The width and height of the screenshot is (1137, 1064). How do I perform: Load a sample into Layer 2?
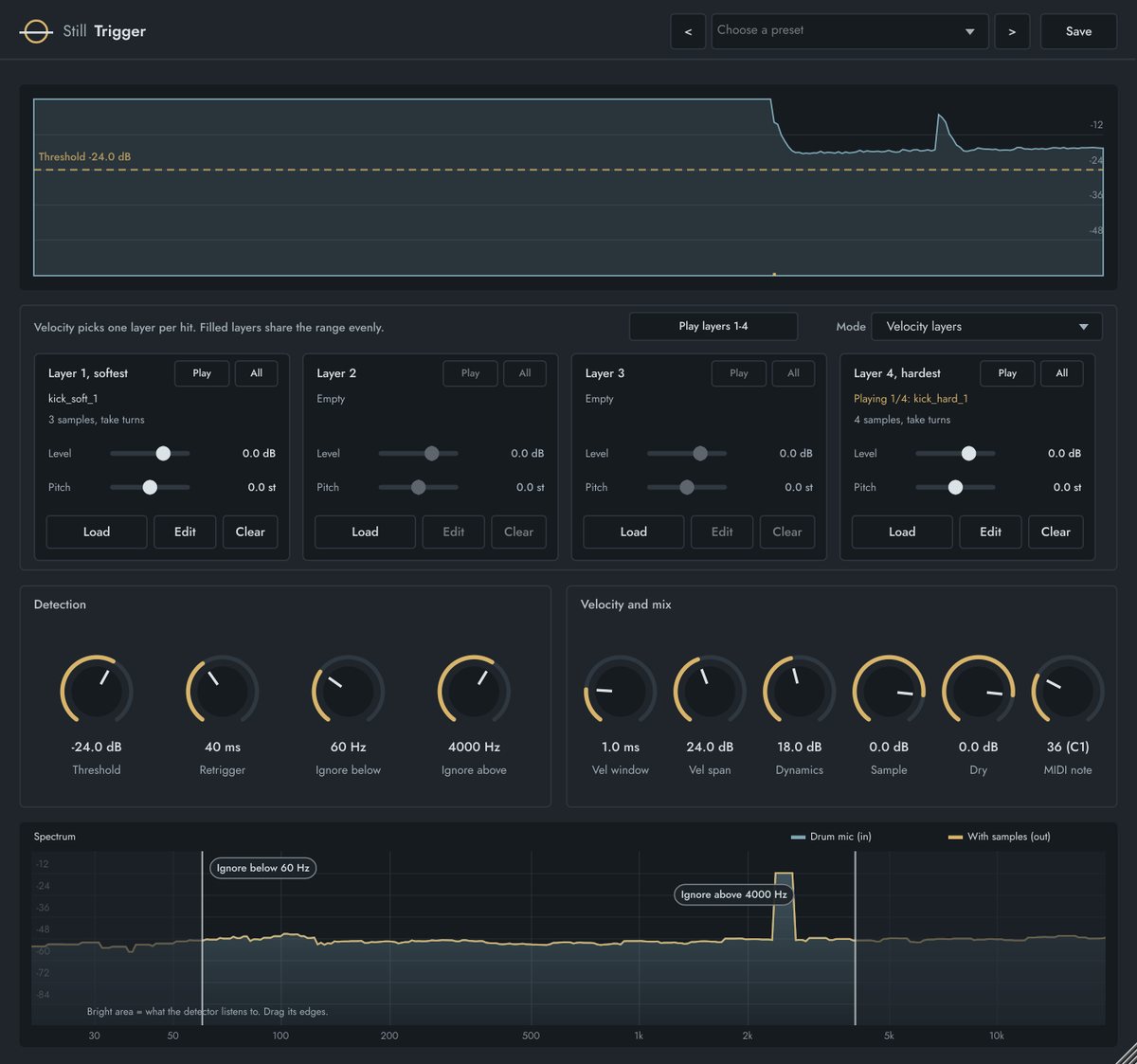click(x=365, y=532)
